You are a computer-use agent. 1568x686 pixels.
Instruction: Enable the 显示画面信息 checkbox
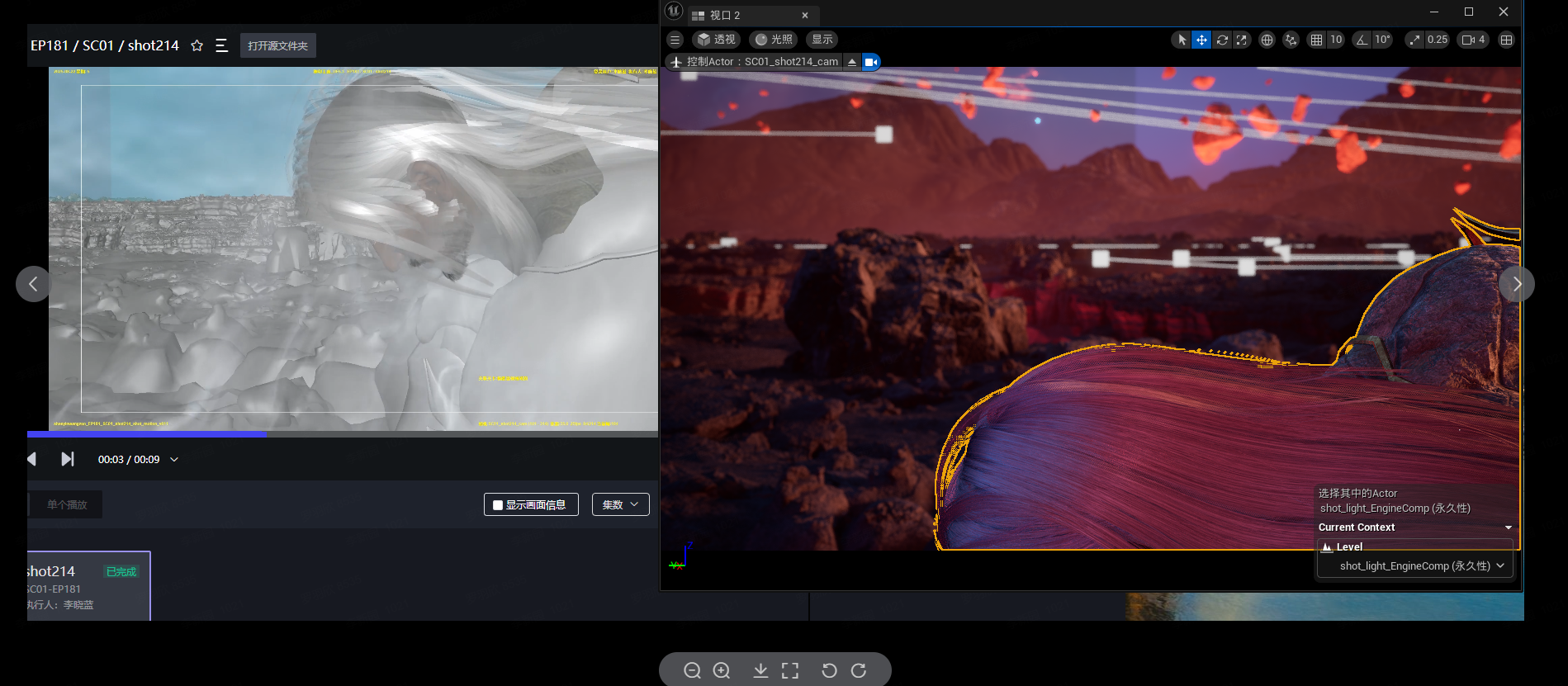[x=498, y=505]
